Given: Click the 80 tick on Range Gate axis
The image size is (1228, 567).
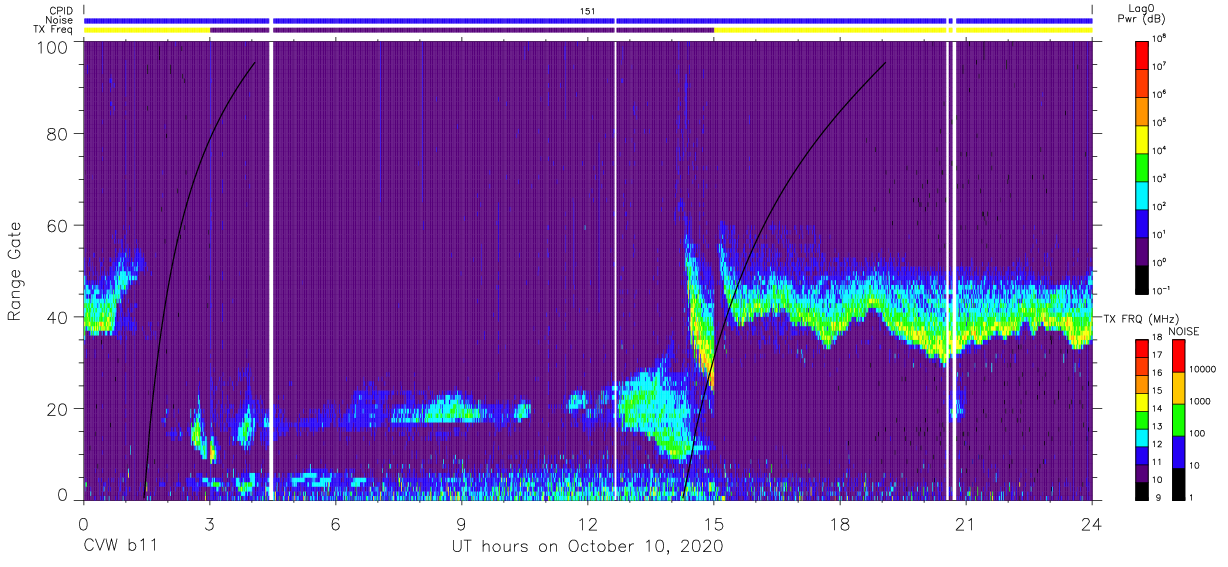Looking at the screenshot, I should 58,134.
